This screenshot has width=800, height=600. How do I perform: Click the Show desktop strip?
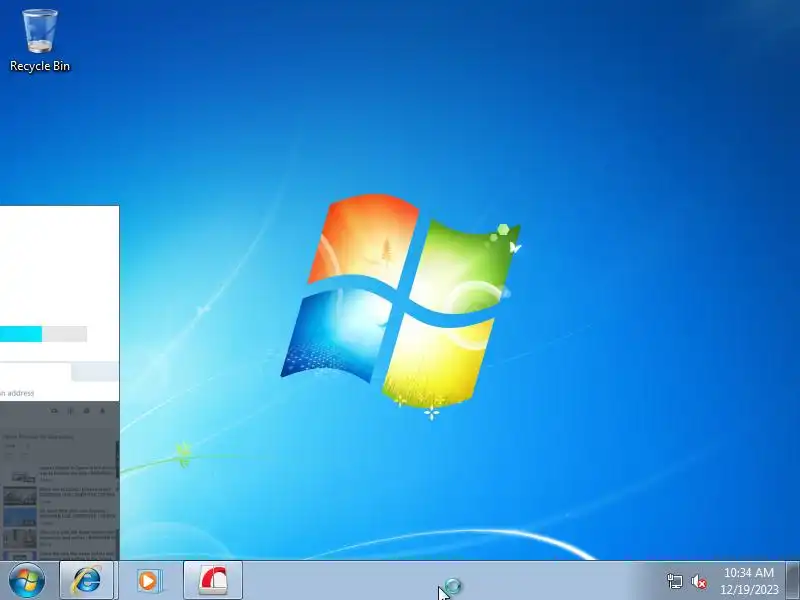[x=793, y=581]
